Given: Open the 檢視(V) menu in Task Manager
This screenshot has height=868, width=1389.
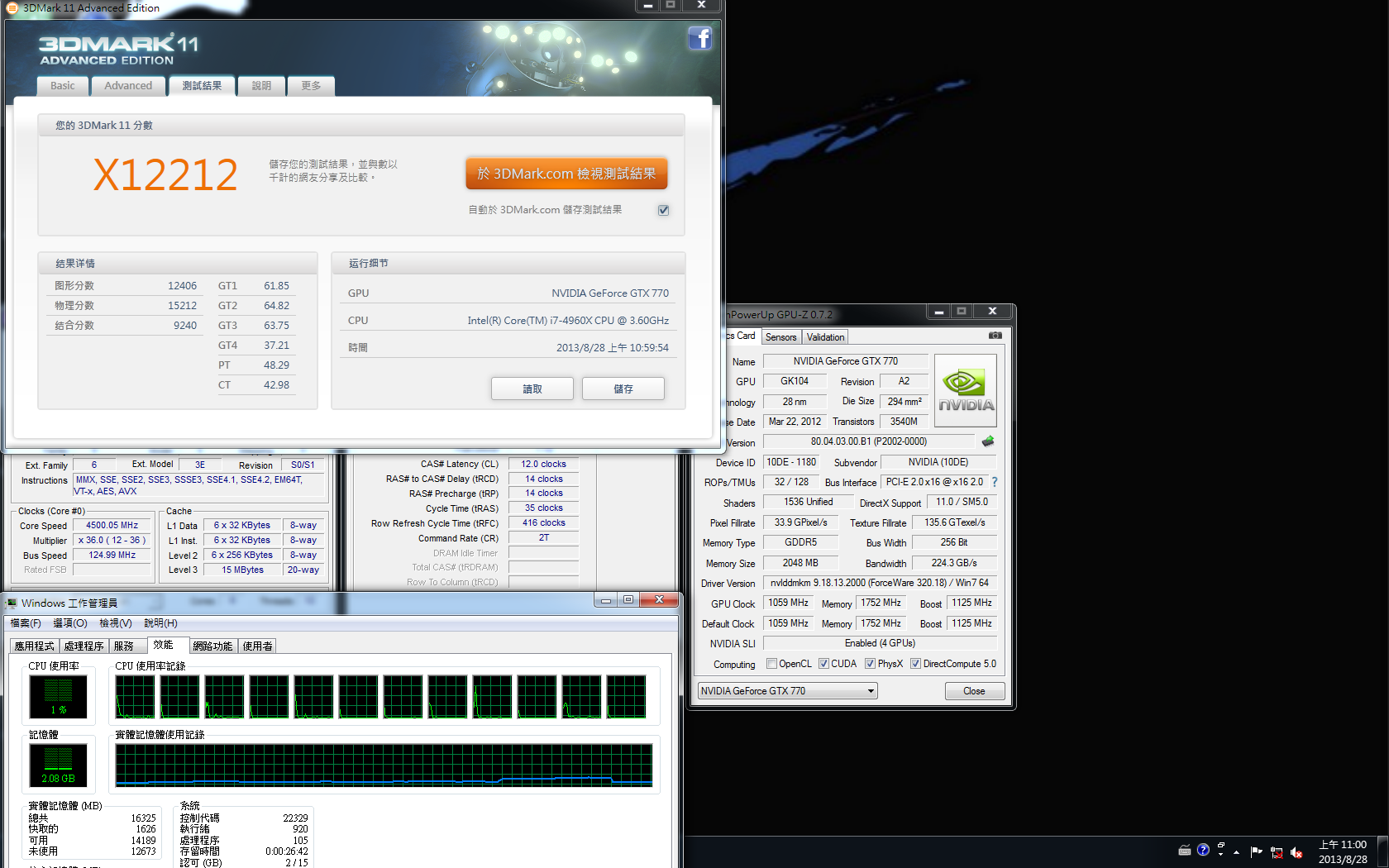Looking at the screenshot, I should point(116,623).
